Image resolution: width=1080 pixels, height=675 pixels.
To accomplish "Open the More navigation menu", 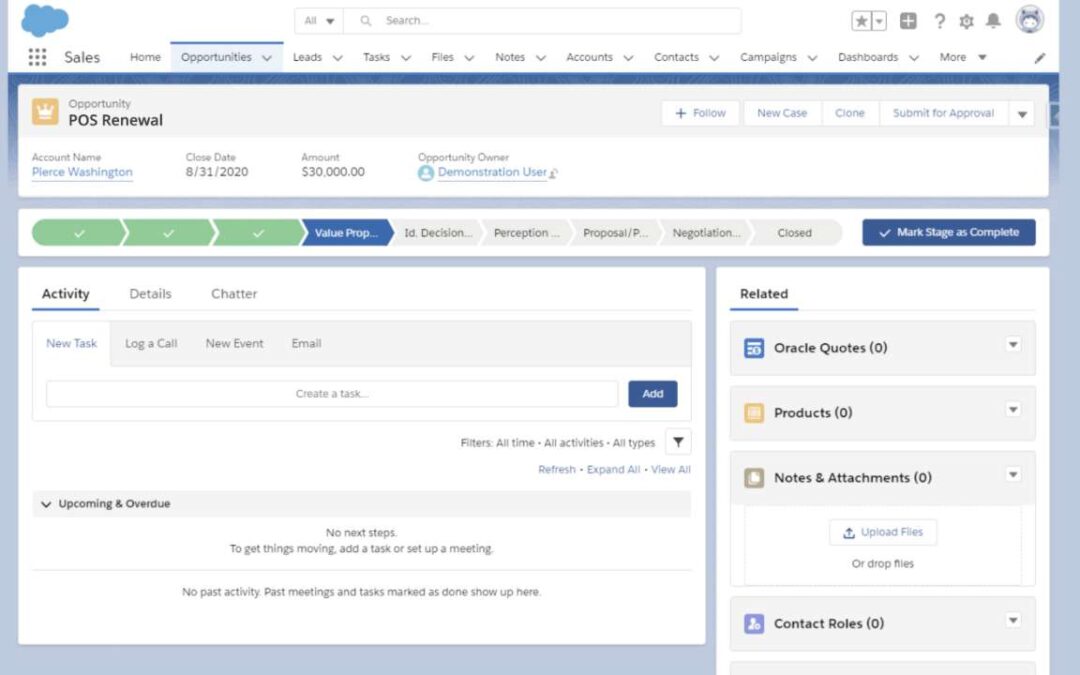I will 963,57.
